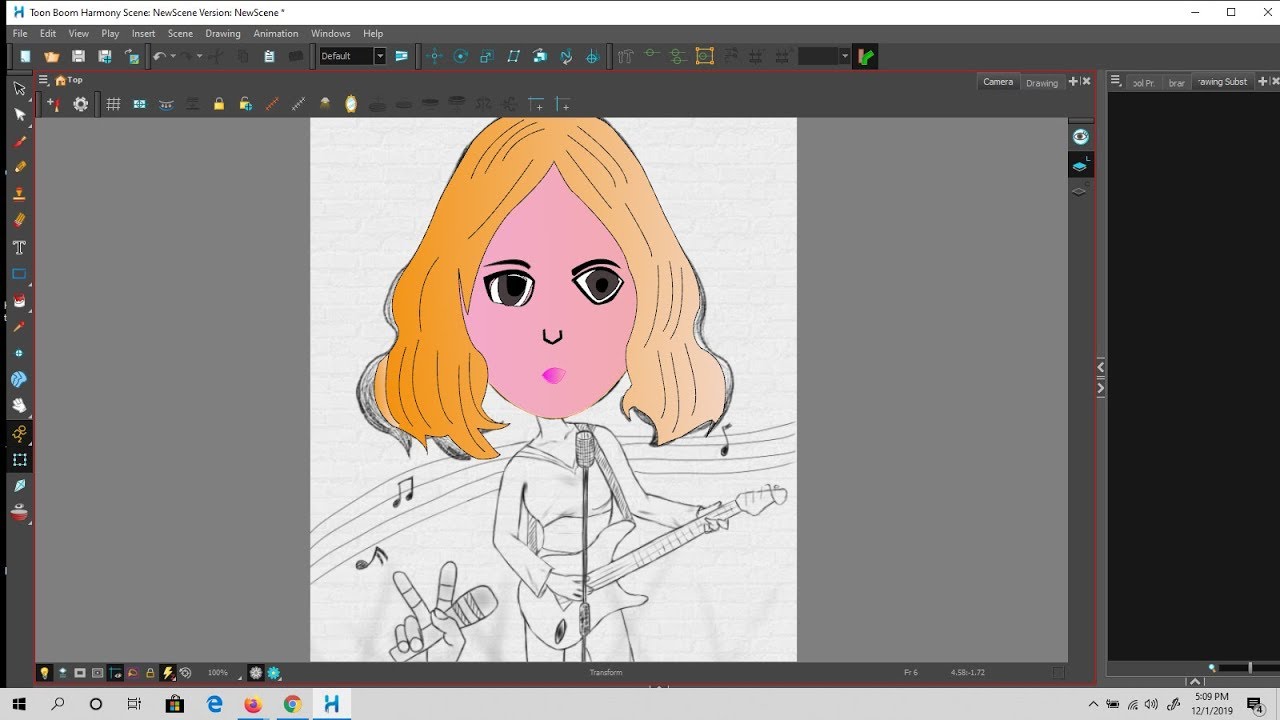The height and width of the screenshot is (720, 1280).
Task: Select the white Select arrow tool
Action: pyautogui.click(x=19, y=115)
